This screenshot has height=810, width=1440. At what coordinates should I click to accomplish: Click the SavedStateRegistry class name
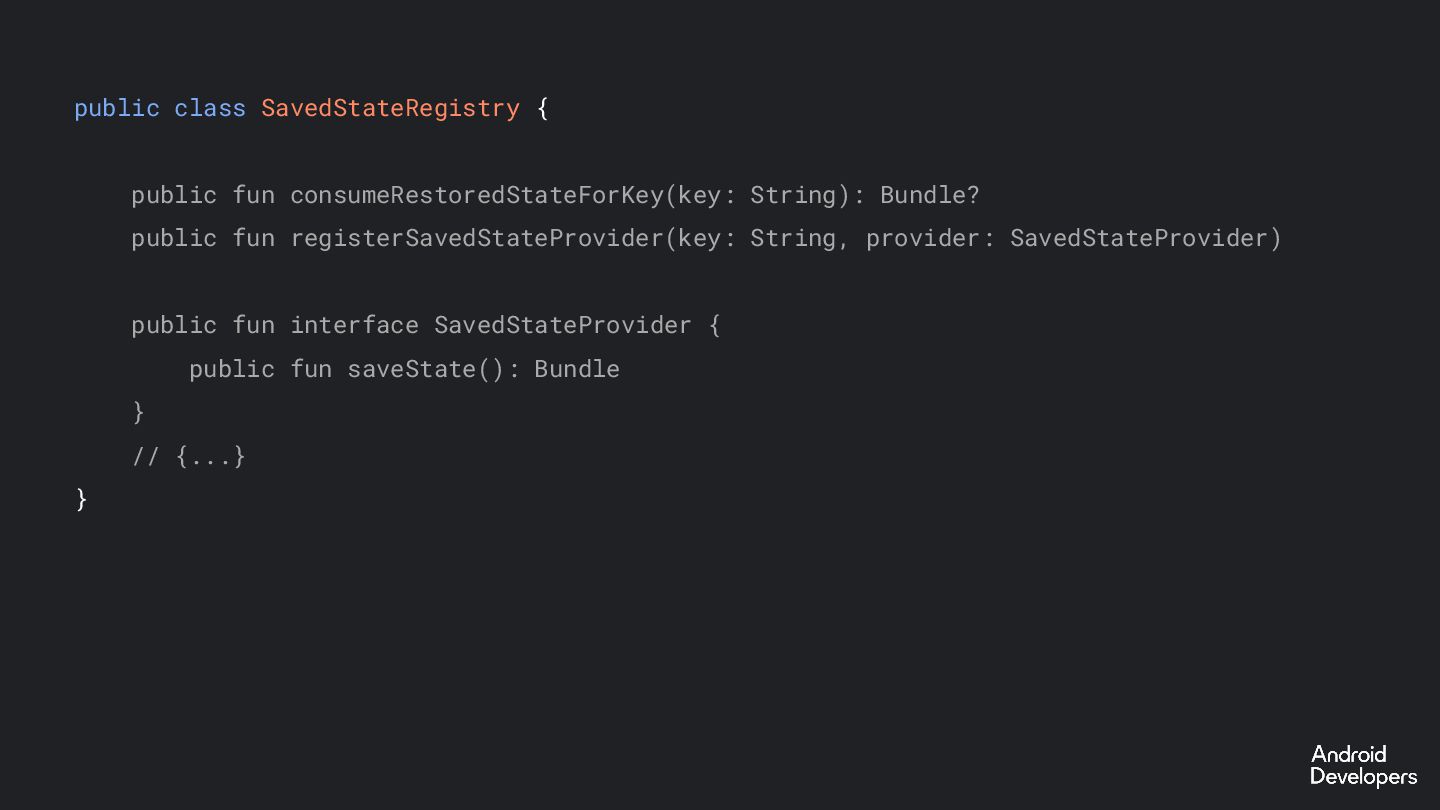click(390, 108)
